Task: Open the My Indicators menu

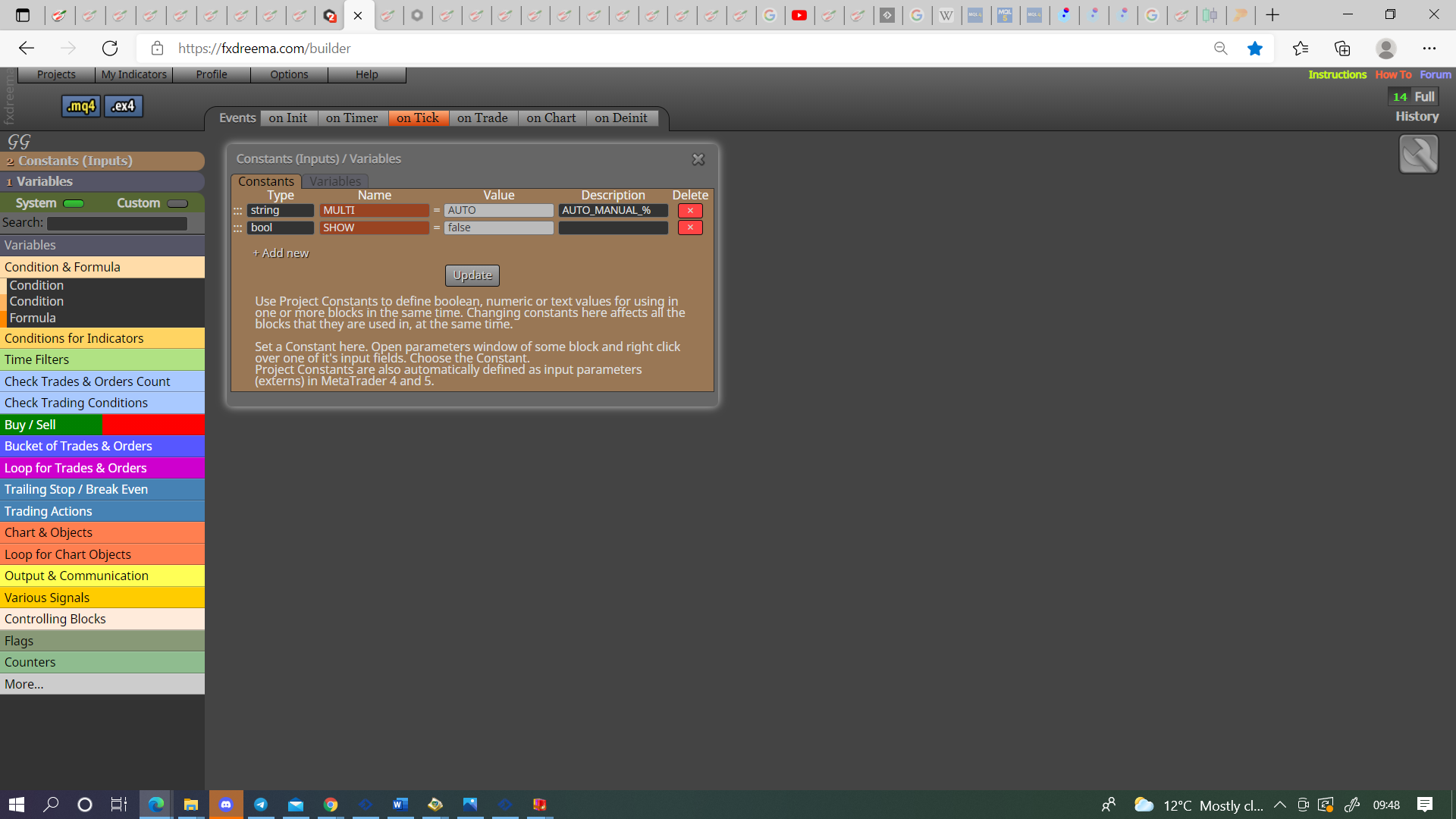Action: 134,74
